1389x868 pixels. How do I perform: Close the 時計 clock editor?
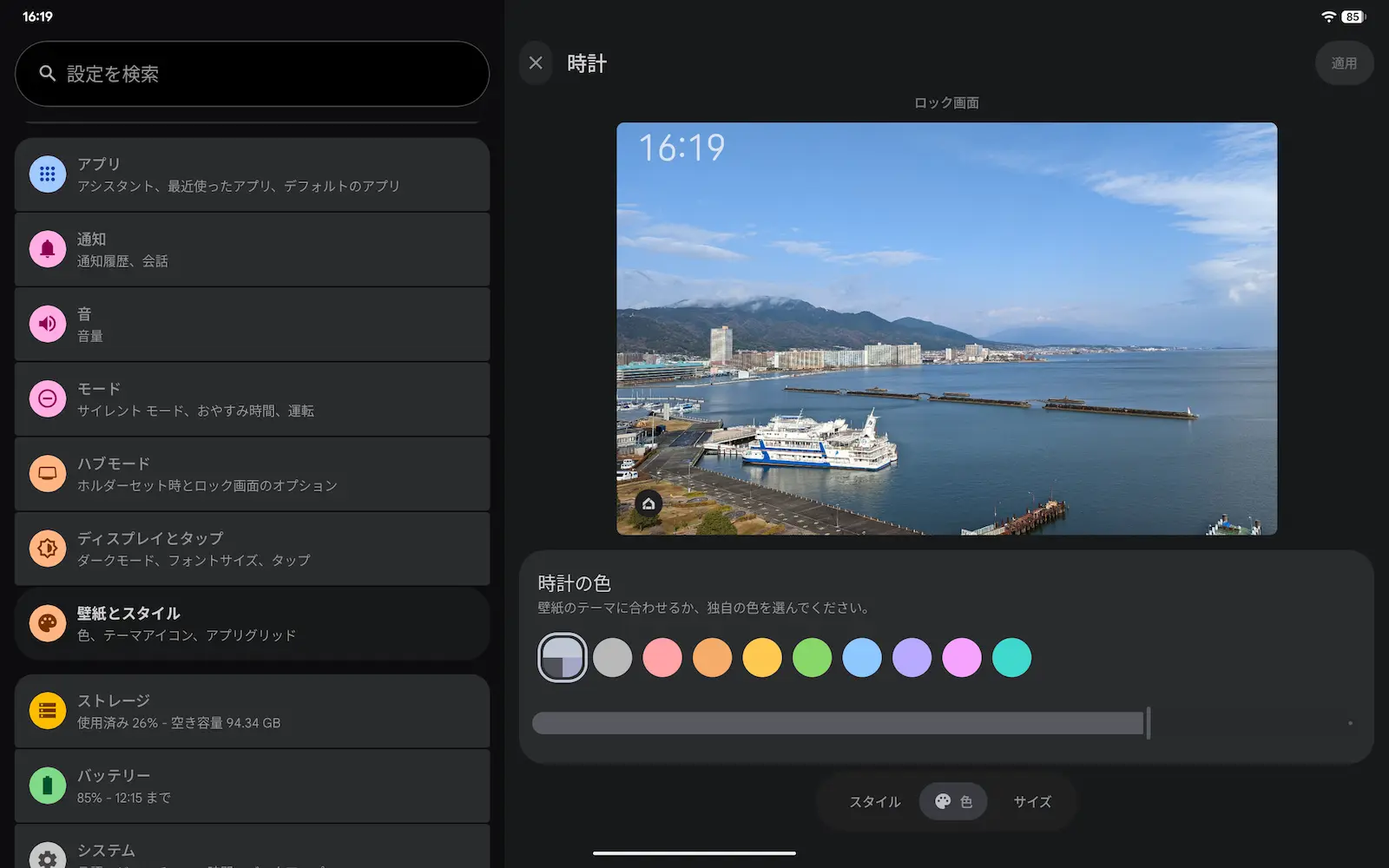point(536,63)
